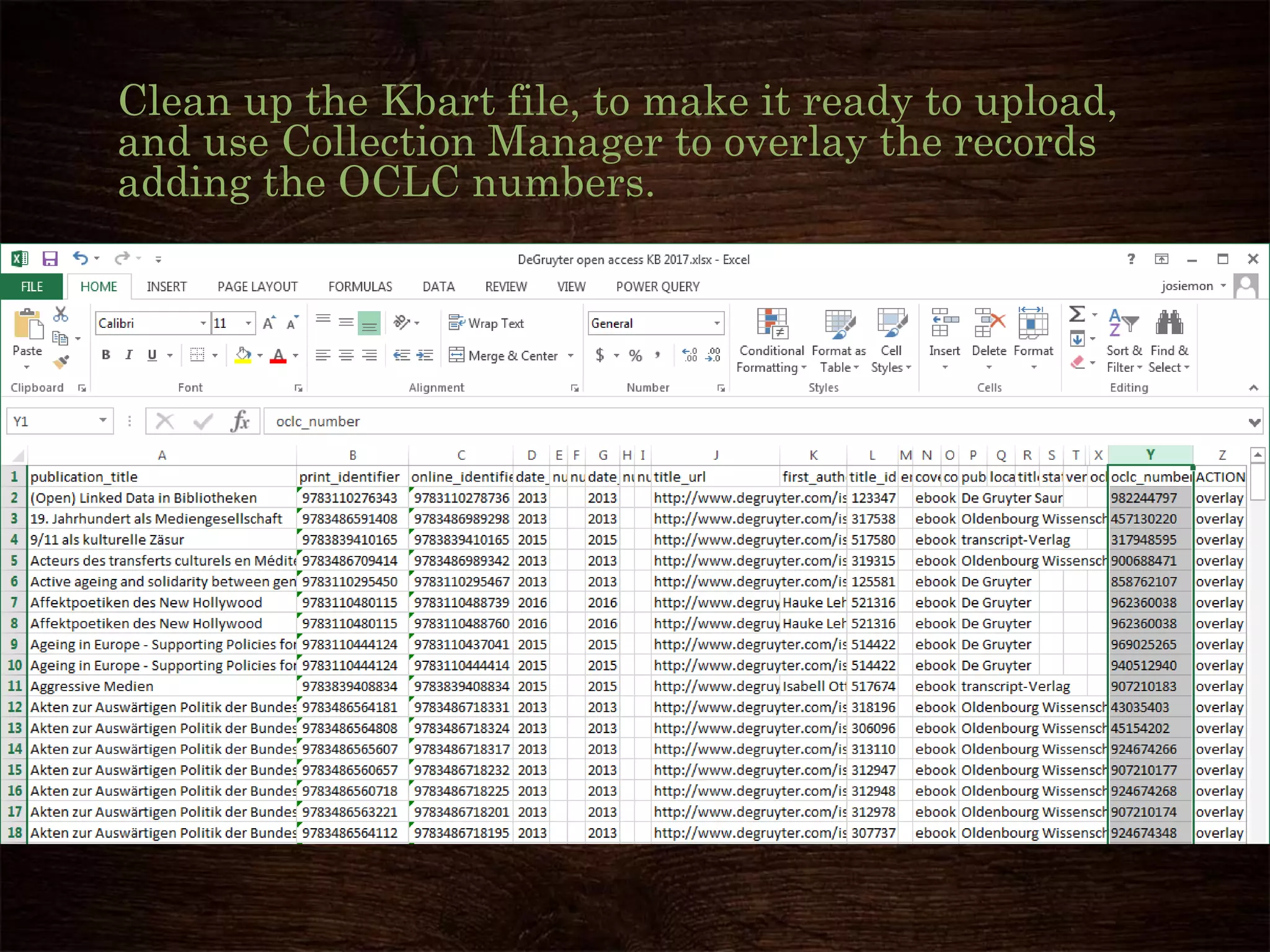Open Find & Select binoculars menu

click(1170, 341)
